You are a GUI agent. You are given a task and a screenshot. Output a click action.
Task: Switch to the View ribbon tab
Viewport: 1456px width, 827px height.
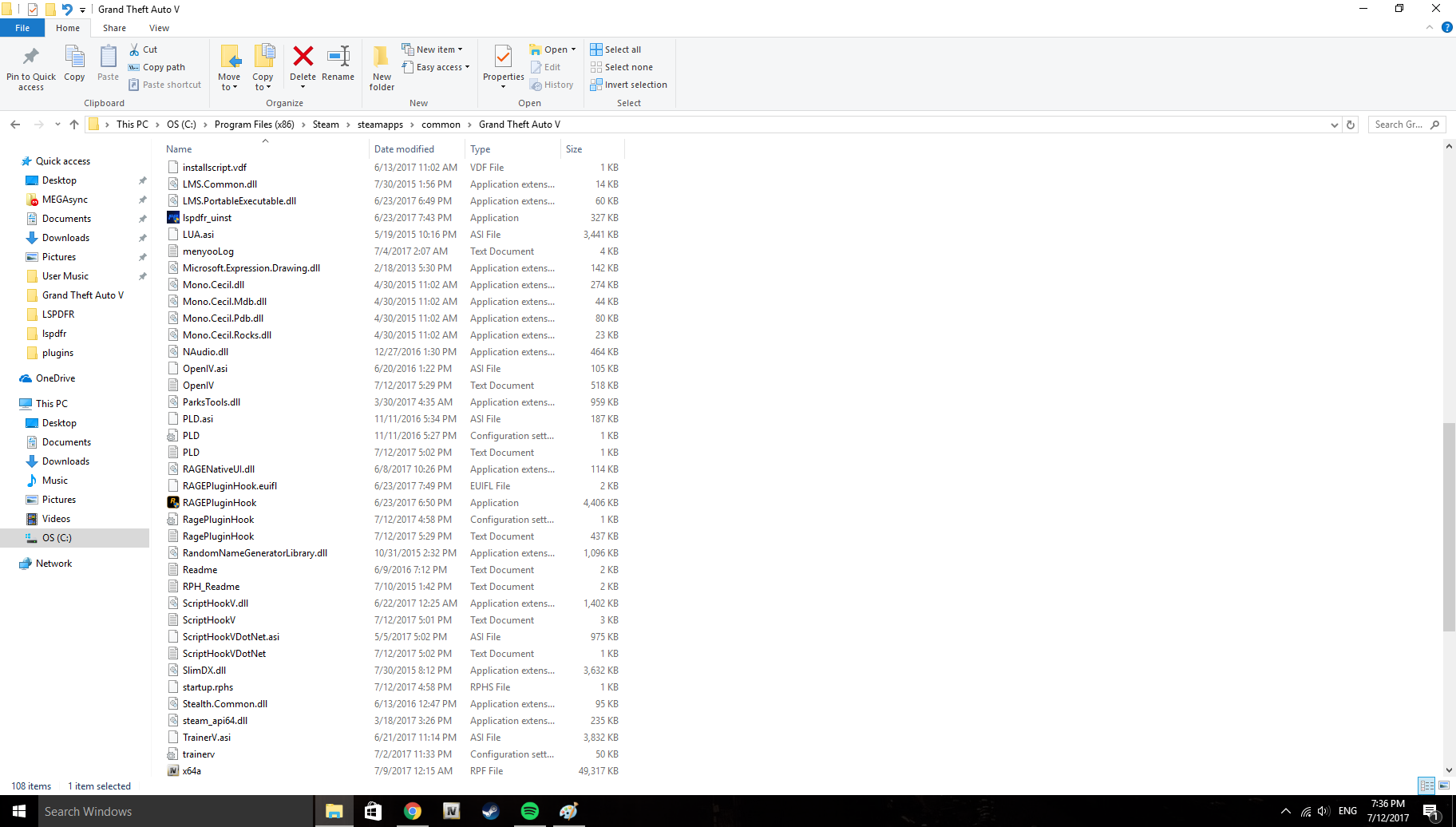click(159, 28)
